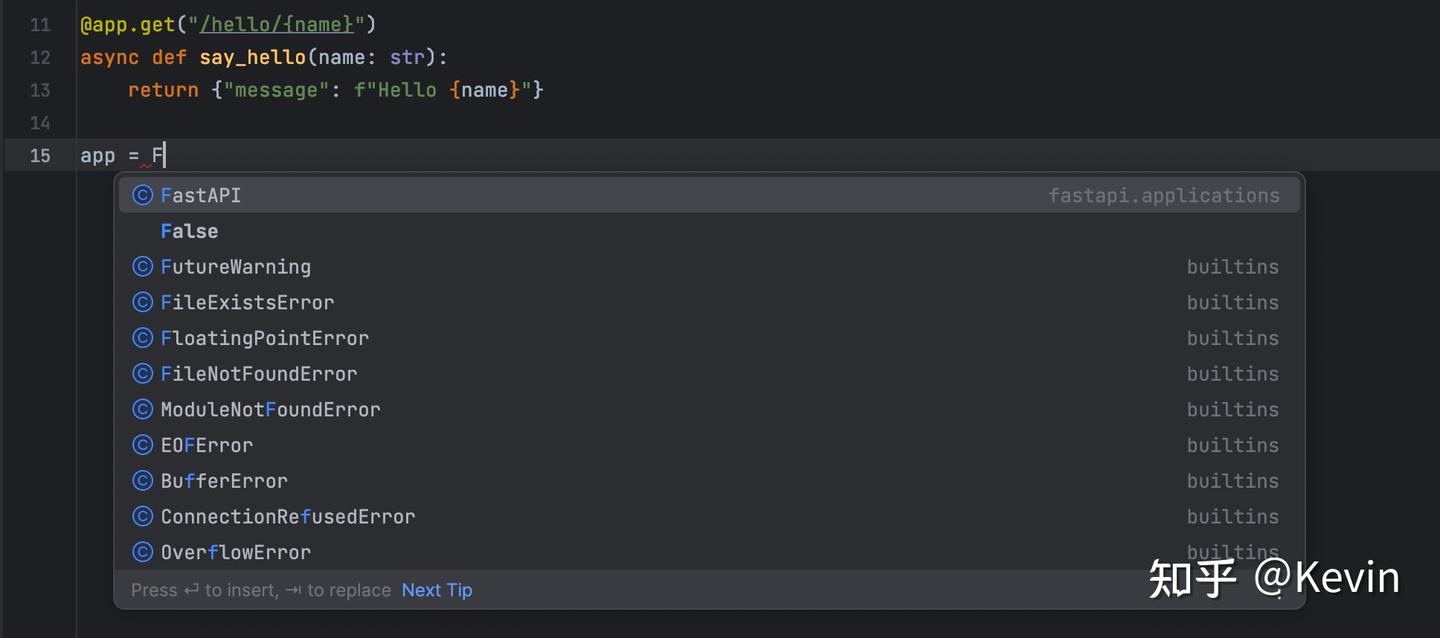Click the class icon next to FutureWarning
This screenshot has width=1440, height=638.
tap(142, 267)
